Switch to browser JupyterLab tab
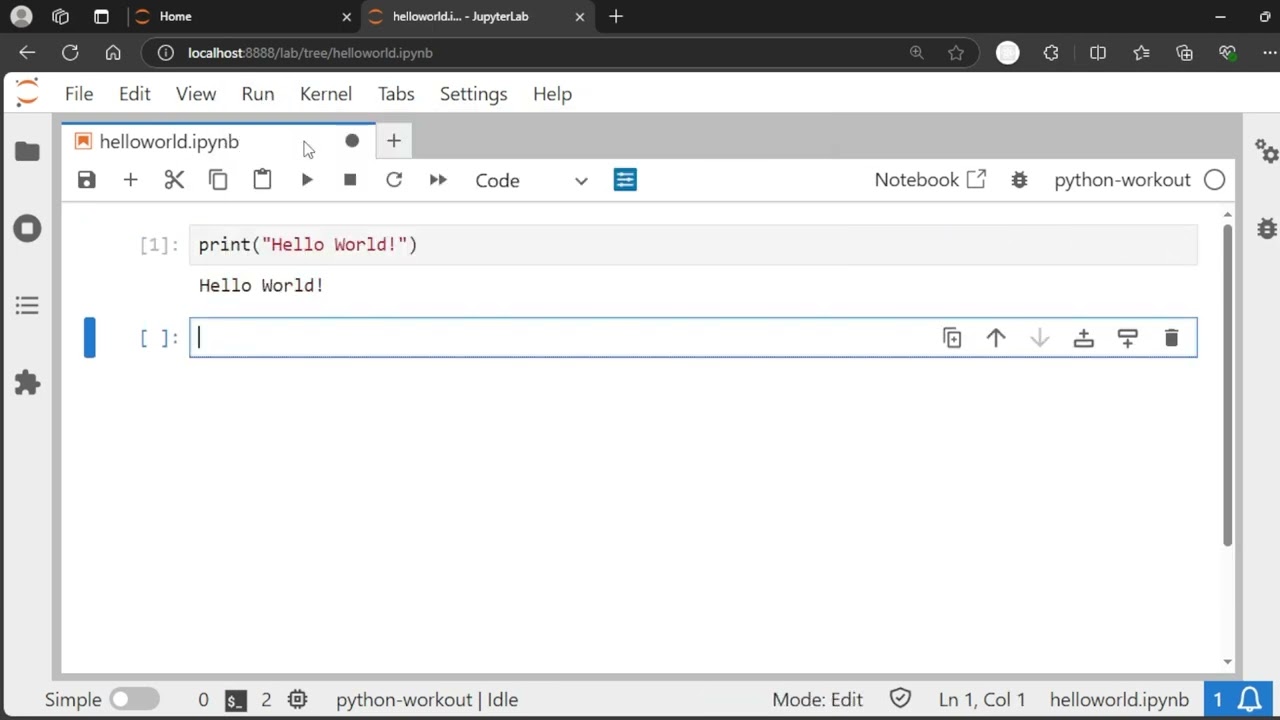The image size is (1280, 720). pyautogui.click(x=478, y=16)
